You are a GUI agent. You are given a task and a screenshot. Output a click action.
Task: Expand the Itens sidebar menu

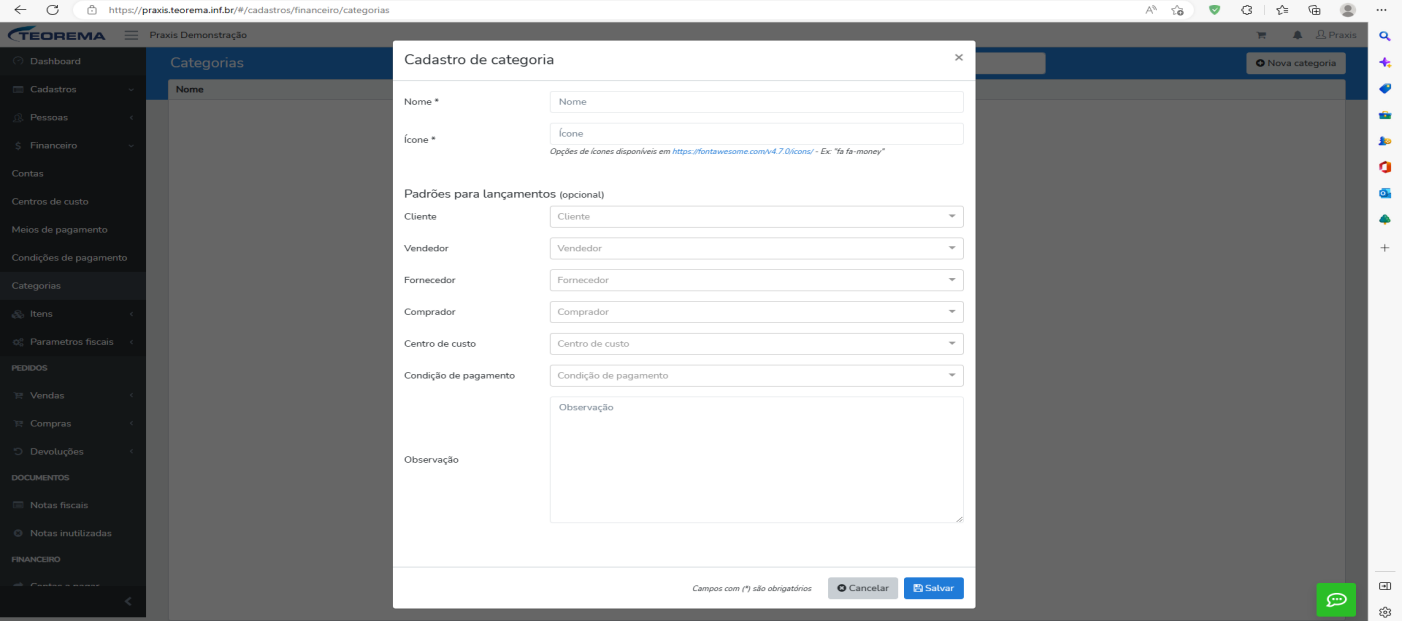[x=72, y=313]
